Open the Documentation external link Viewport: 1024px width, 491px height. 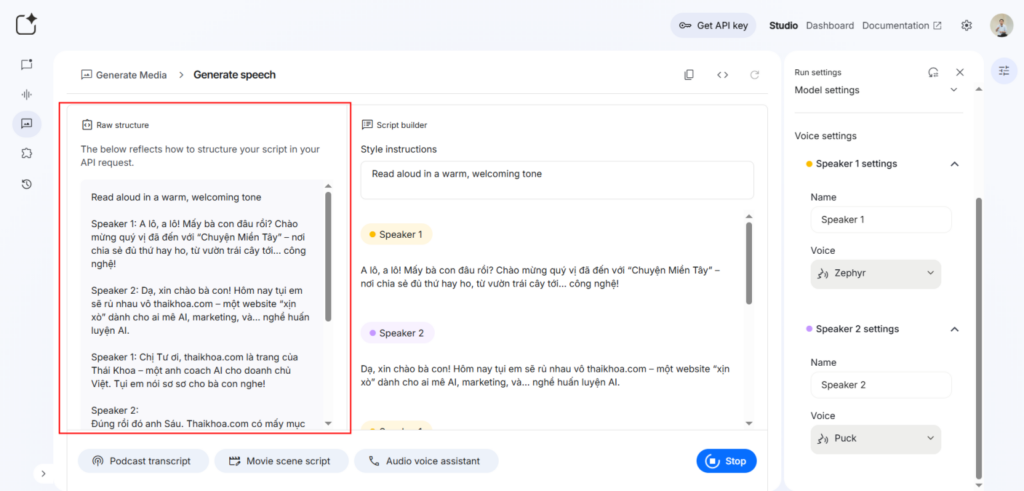tap(901, 25)
